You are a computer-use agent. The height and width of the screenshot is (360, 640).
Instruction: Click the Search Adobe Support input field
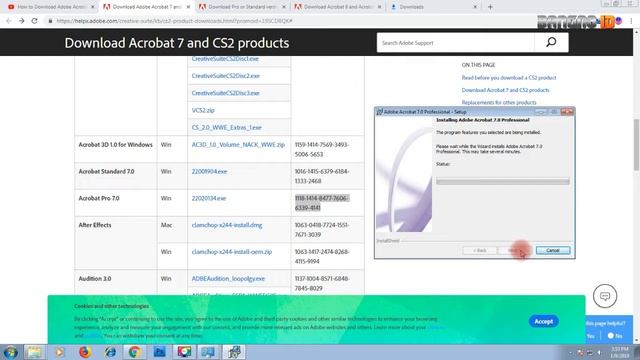[x=456, y=42]
